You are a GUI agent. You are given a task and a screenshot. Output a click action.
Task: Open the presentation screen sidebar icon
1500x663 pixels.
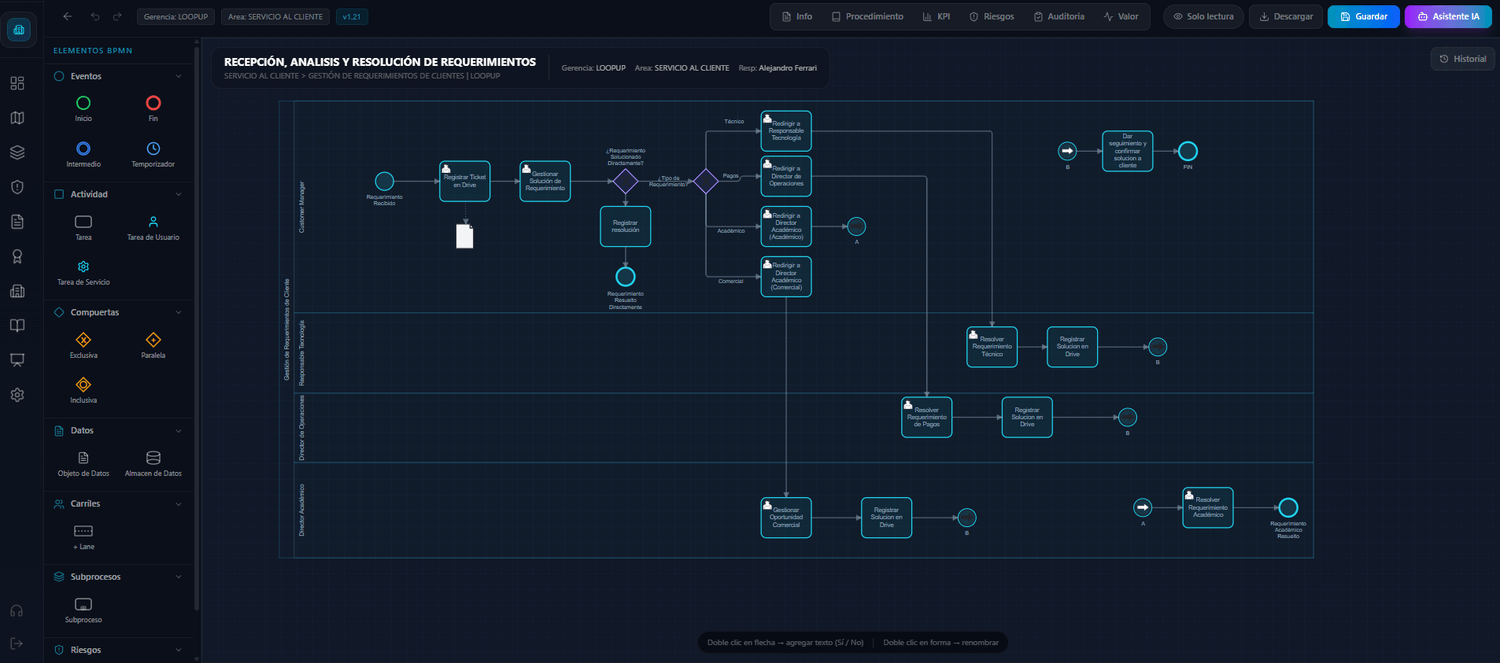click(x=17, y=360)
